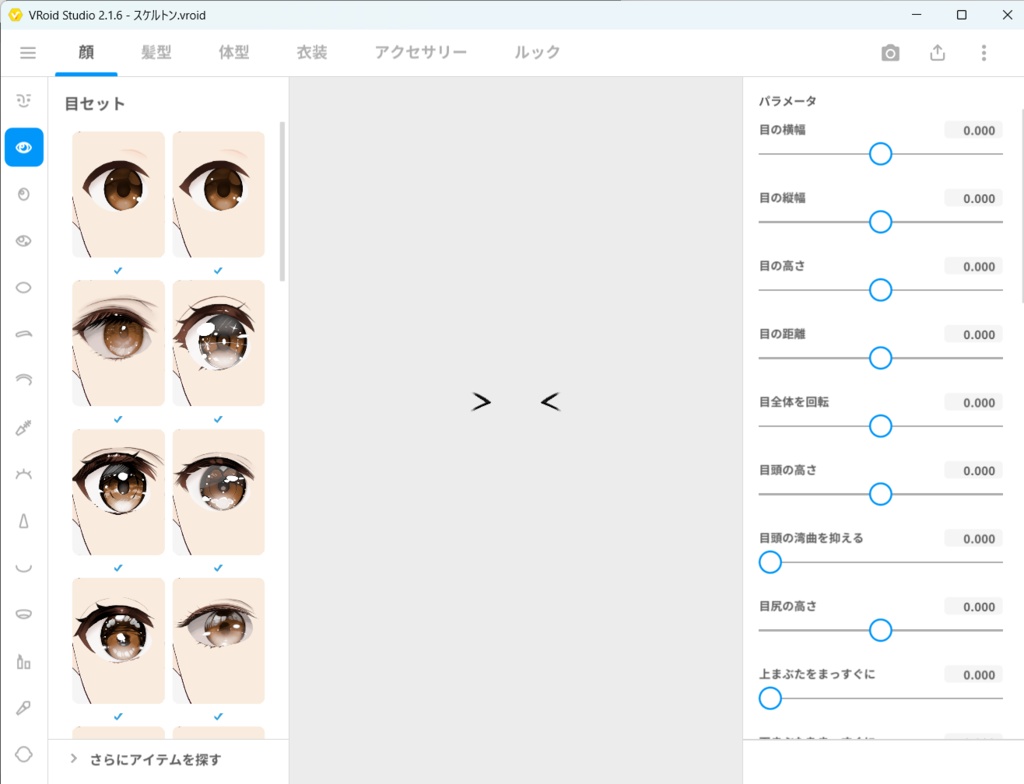Select second-row right sparkly eye thumbnail
This screenshot has width=1024, height=784.
coord(219,343)
